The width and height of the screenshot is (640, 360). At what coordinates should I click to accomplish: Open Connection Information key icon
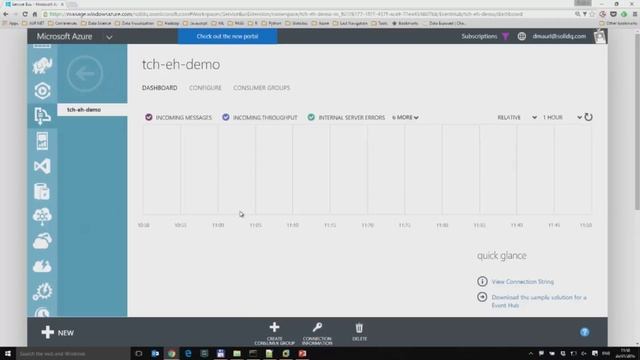(x=317, y=327)
